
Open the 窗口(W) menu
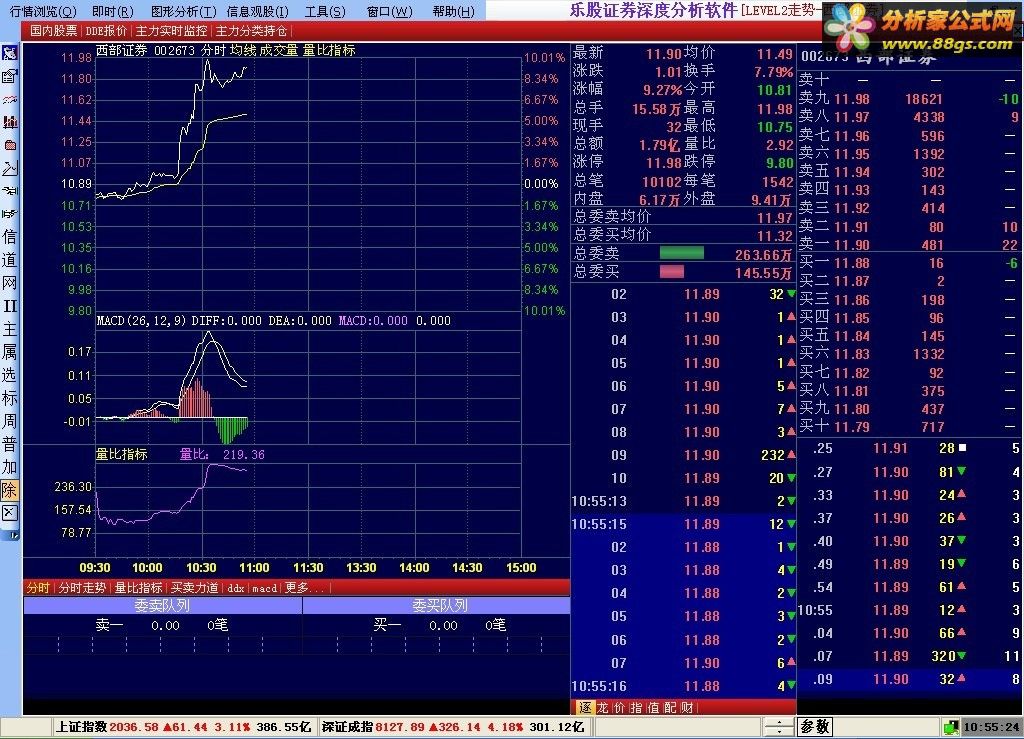(x=389, y=11)
